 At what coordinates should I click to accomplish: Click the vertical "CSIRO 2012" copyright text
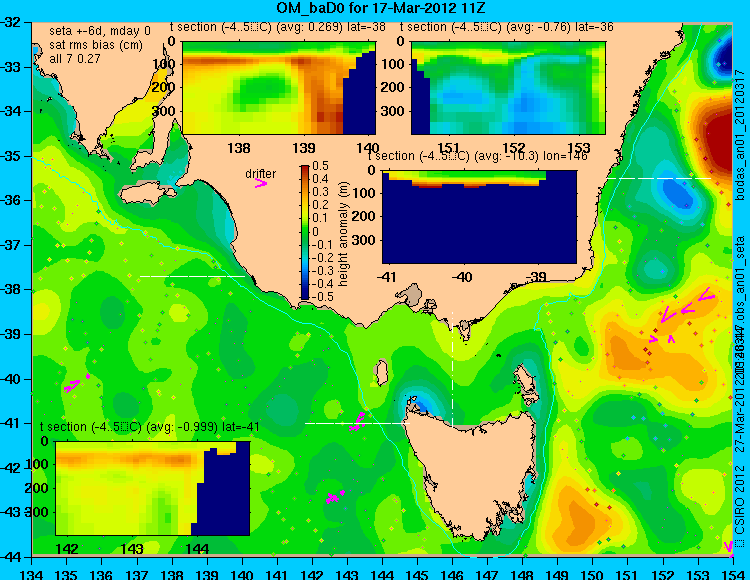coord(740,499)
